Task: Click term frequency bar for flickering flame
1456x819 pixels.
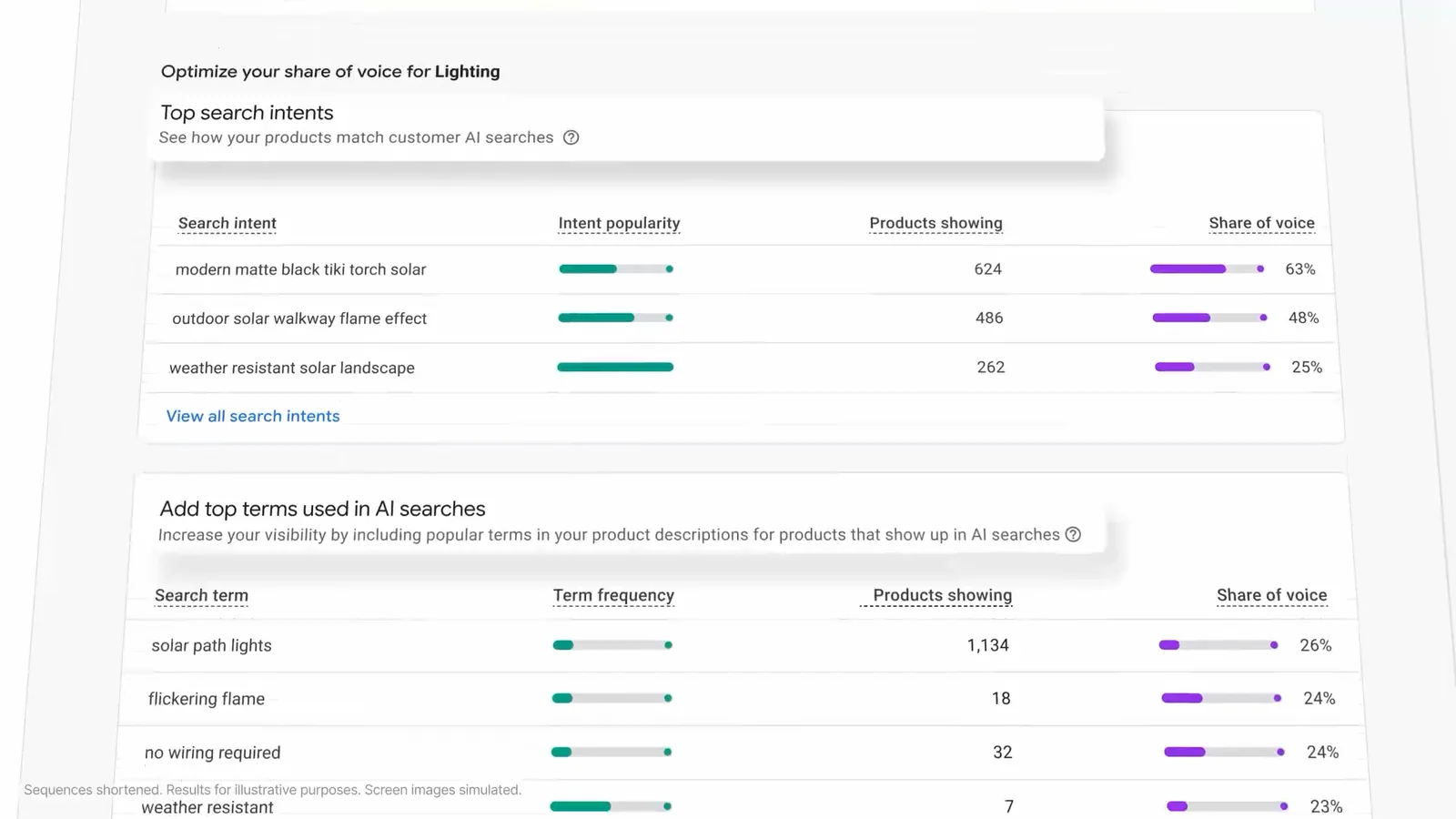Action: click(x=612, y=698)
